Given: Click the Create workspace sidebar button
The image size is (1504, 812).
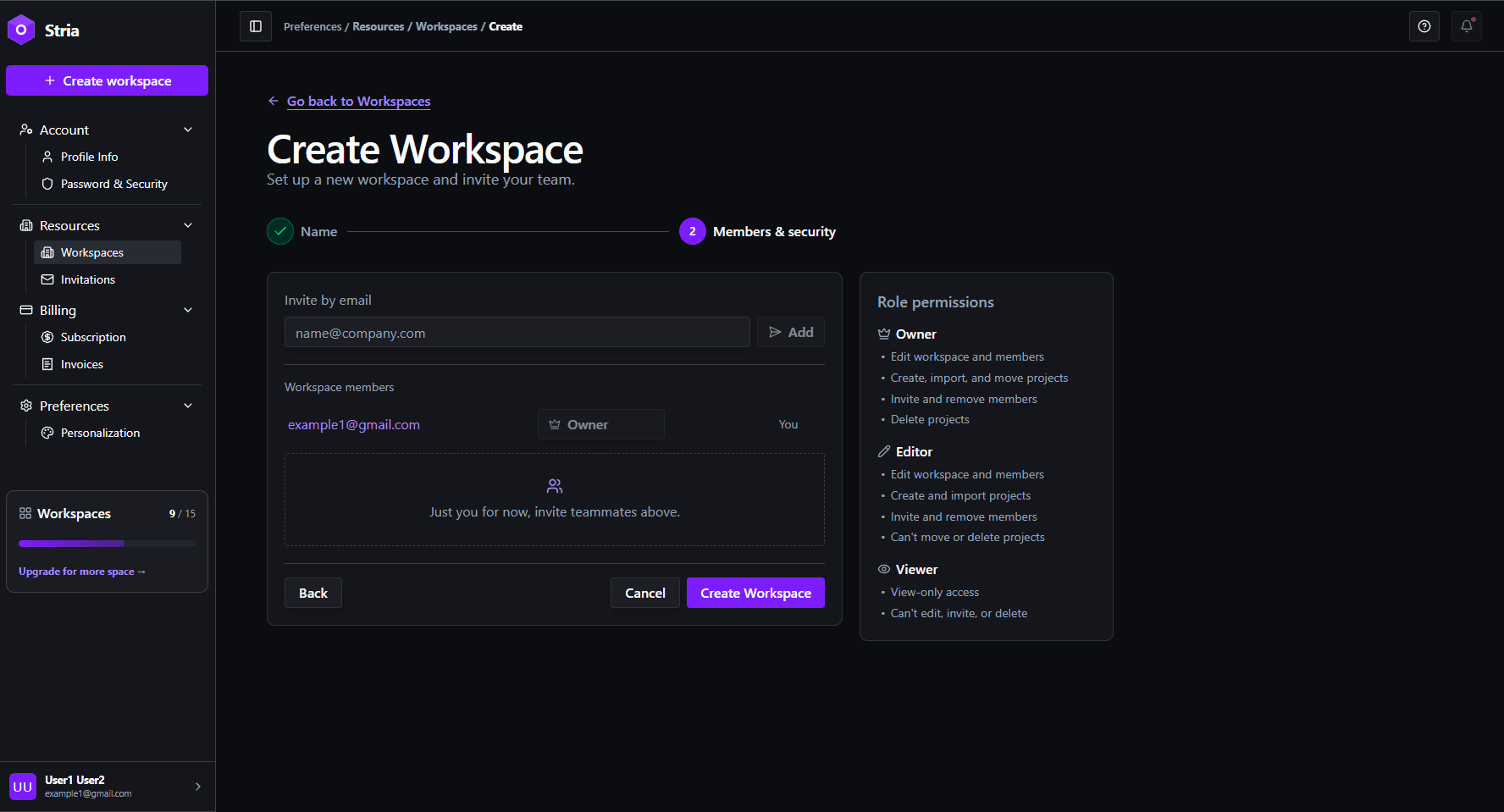Looking at the screenshot, I should point(107,80).
